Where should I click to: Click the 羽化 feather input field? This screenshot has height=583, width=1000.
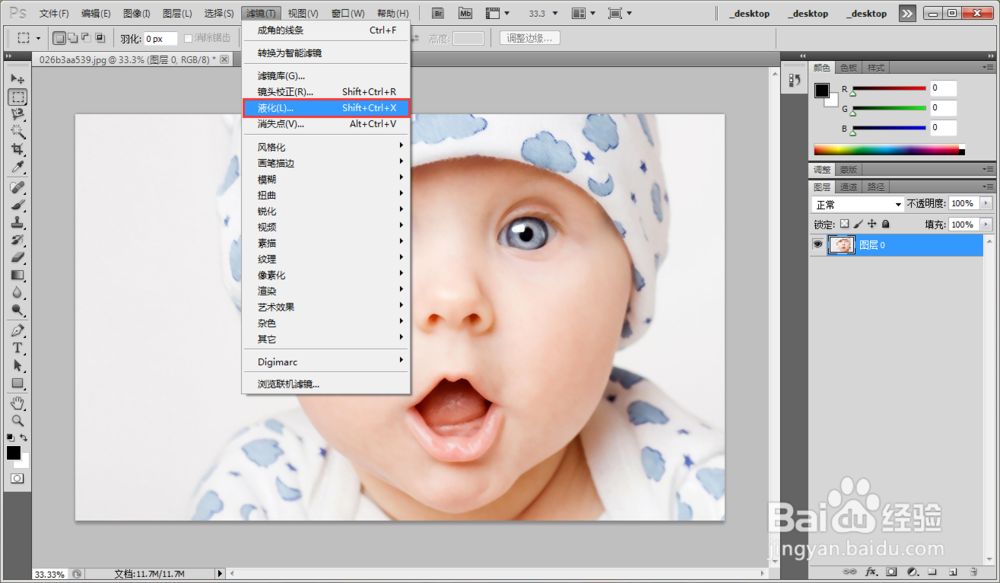coord(159,39)
